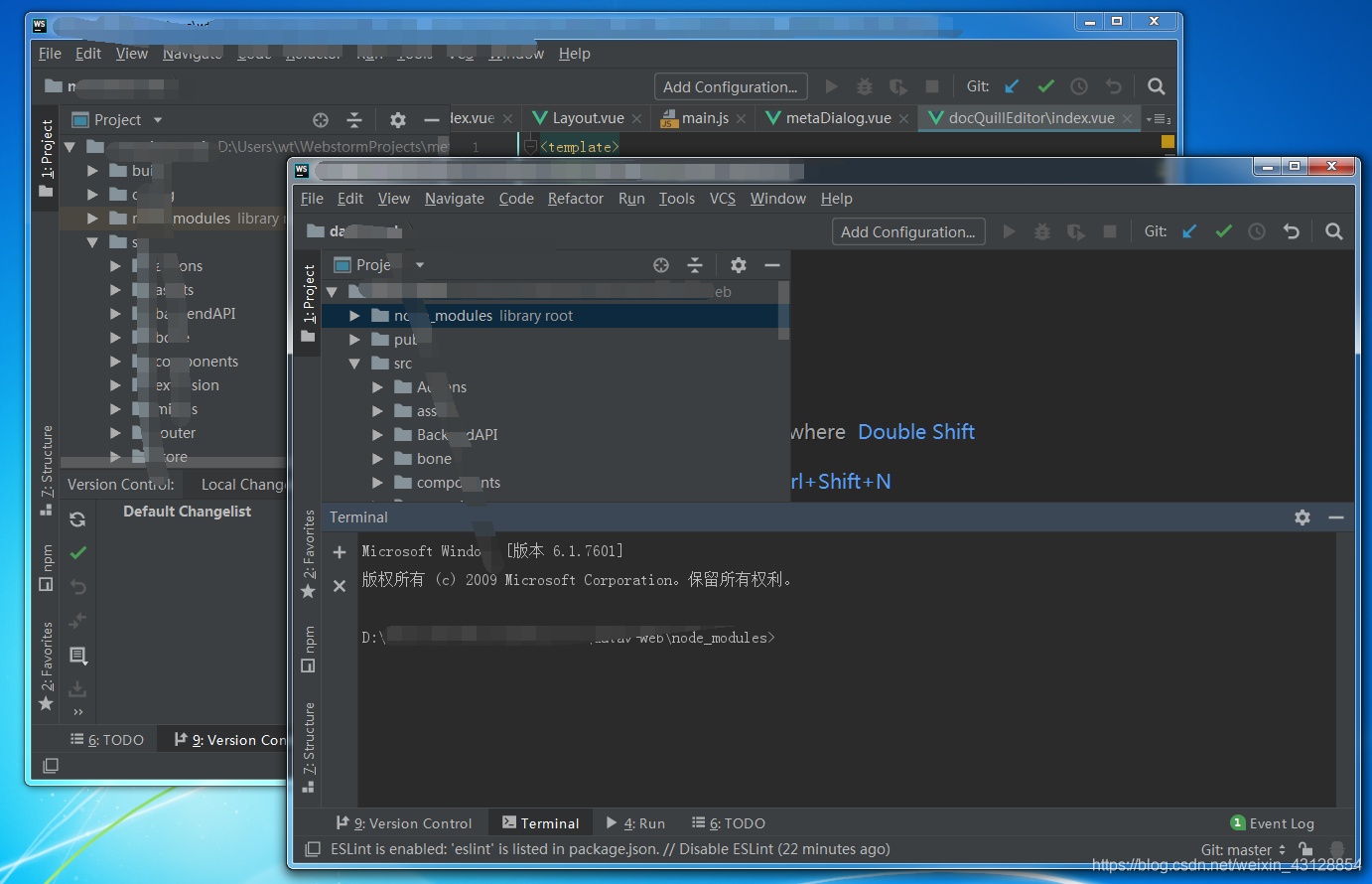Expand the BackendAPI folder in front window
Screen dimensions: 1372x884
377,435
